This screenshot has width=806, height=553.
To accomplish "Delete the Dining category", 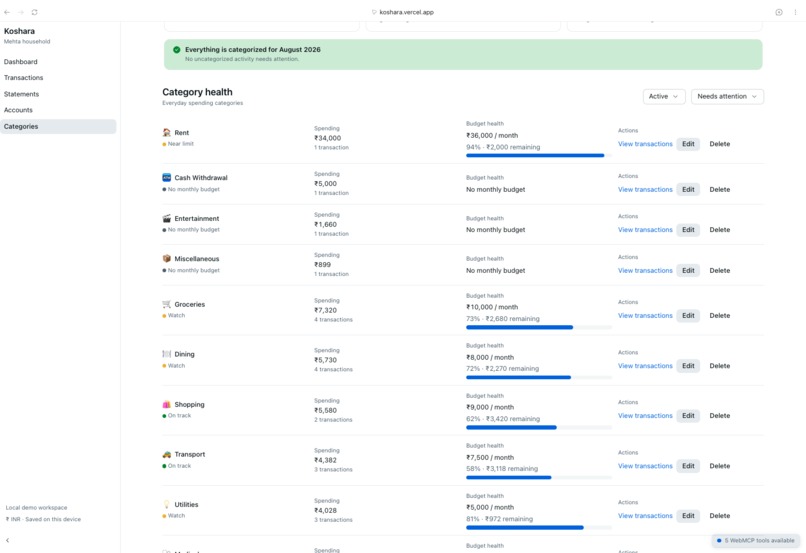I will tap(720, 366).
